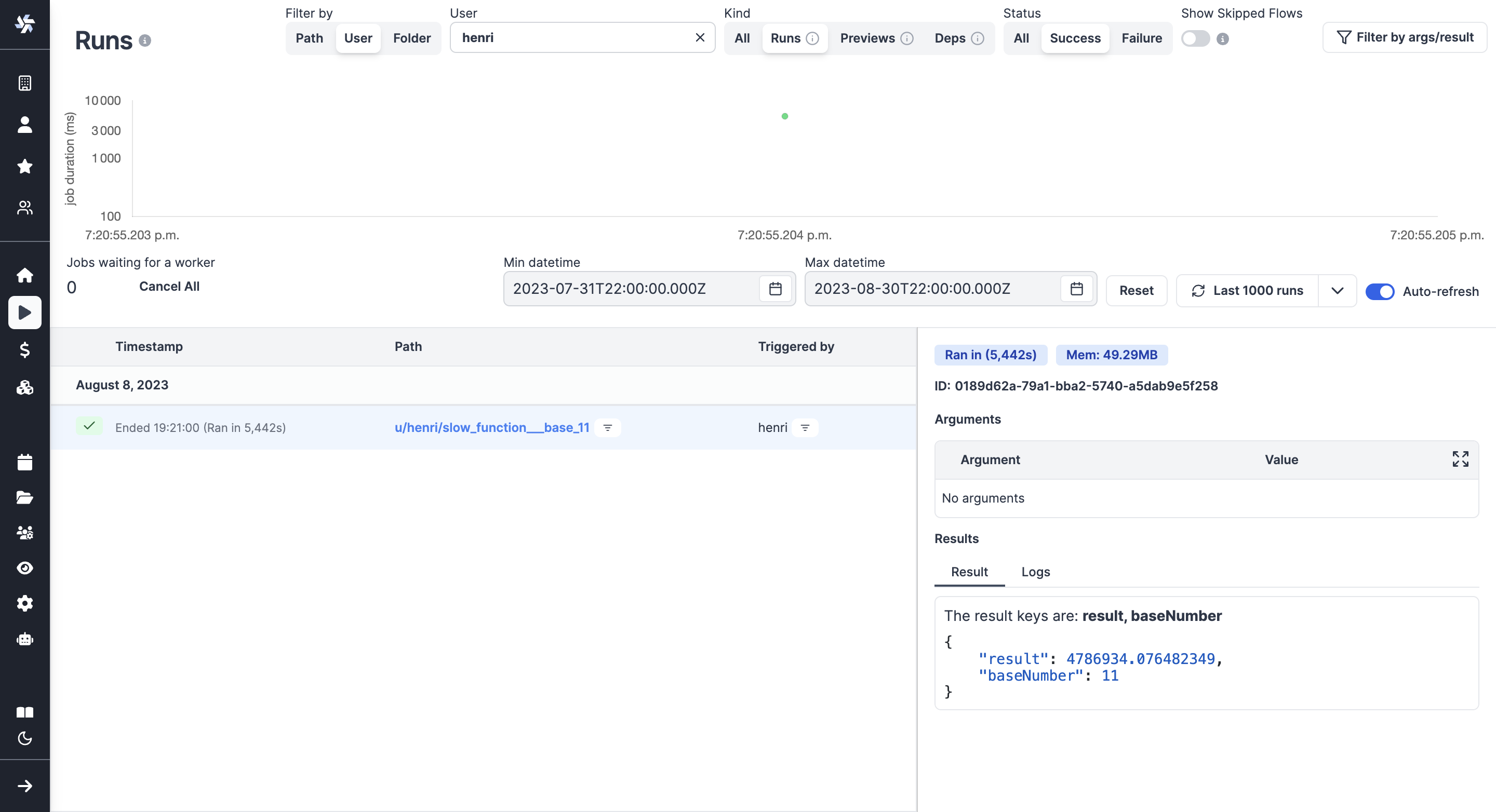Switch to the Logs tab
Image resolution: width=1496 pixels, height=812 pixels.
click(x=1035, y=572)
